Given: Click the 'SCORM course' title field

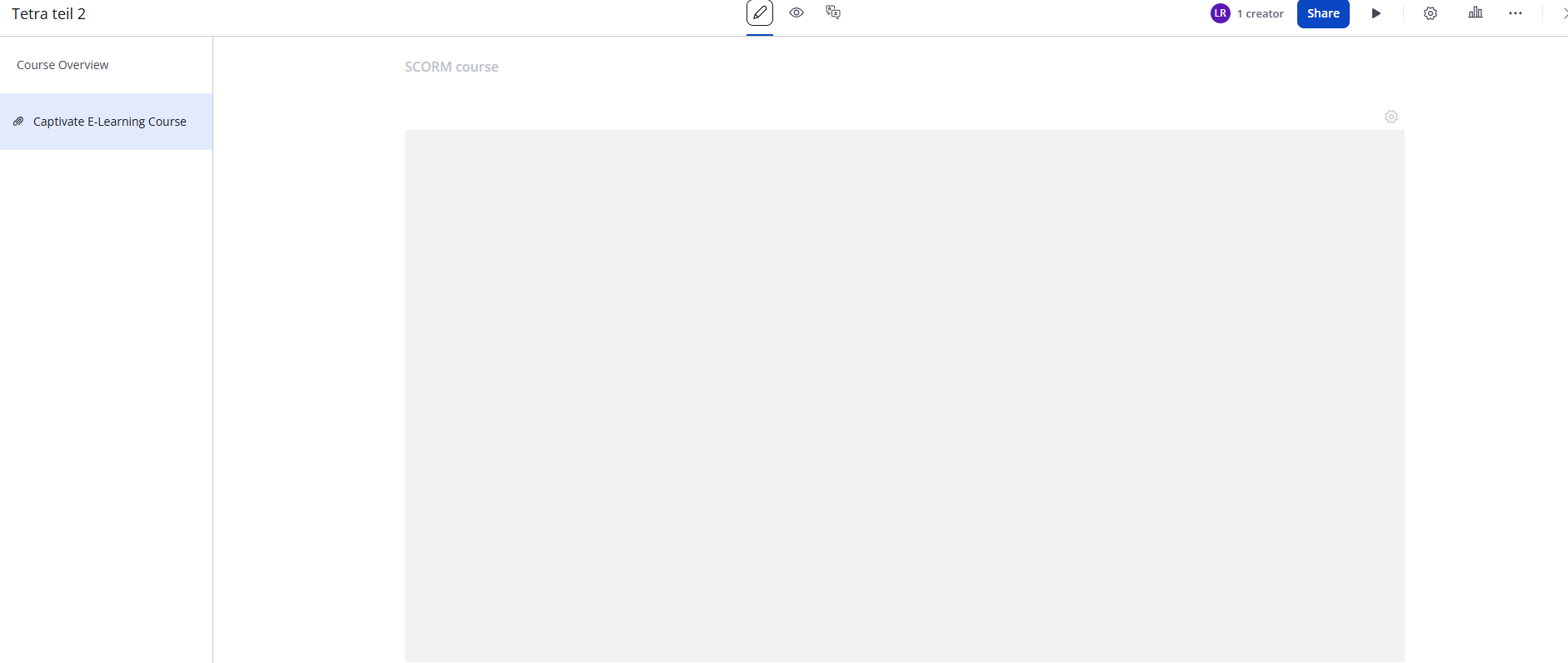Looking at the screenshot, I should pos(452,67).
